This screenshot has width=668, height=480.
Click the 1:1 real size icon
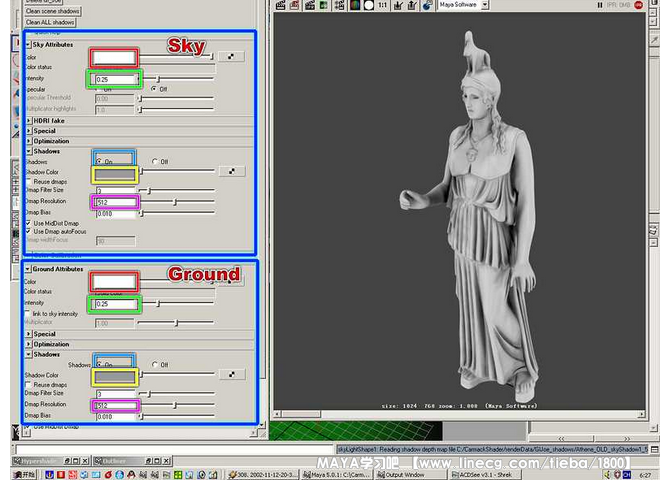pyautogui.click(x=383, y=5)
